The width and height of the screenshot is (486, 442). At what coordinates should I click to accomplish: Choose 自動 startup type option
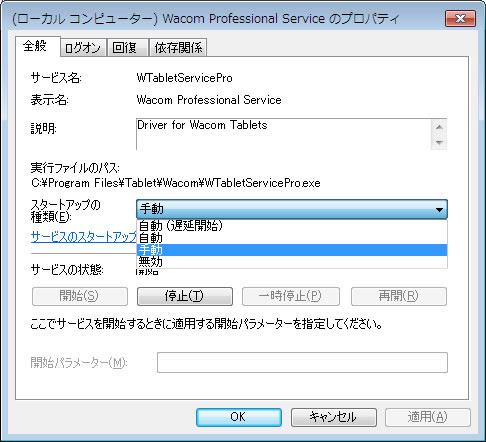pos(292,238)
